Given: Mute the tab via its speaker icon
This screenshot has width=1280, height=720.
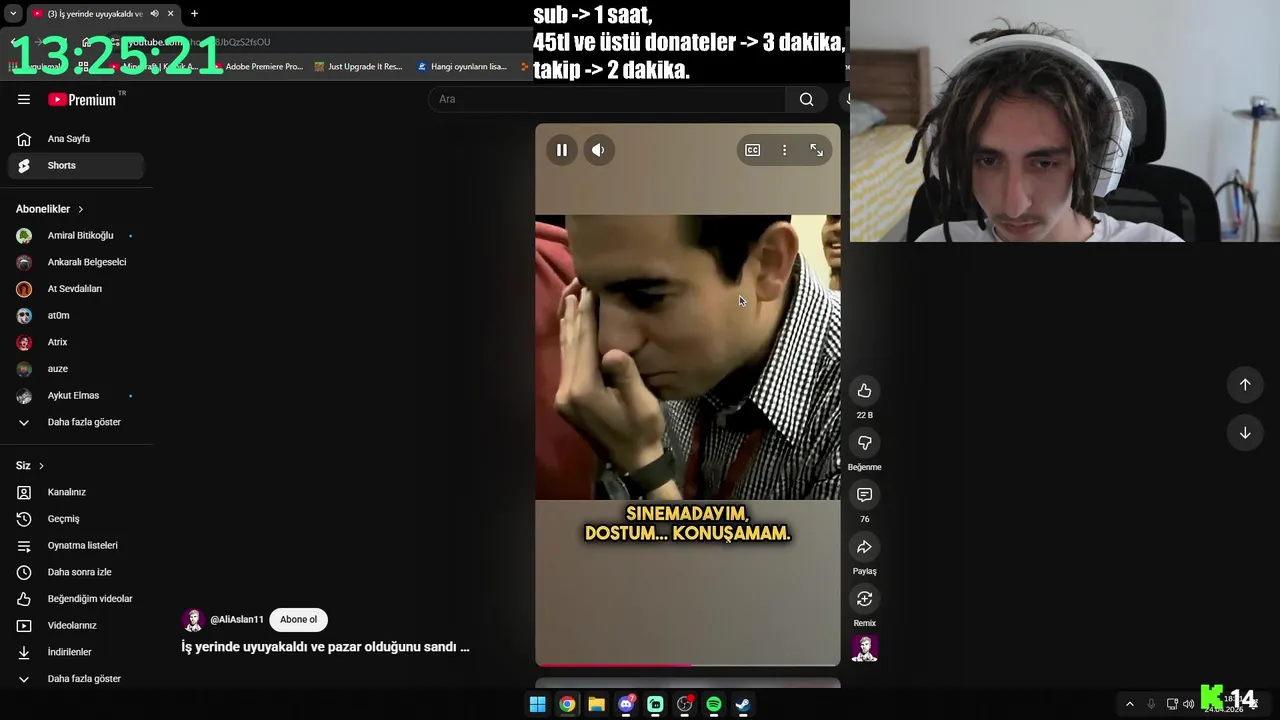Looking at the screenshot, I should coord(154,14).
